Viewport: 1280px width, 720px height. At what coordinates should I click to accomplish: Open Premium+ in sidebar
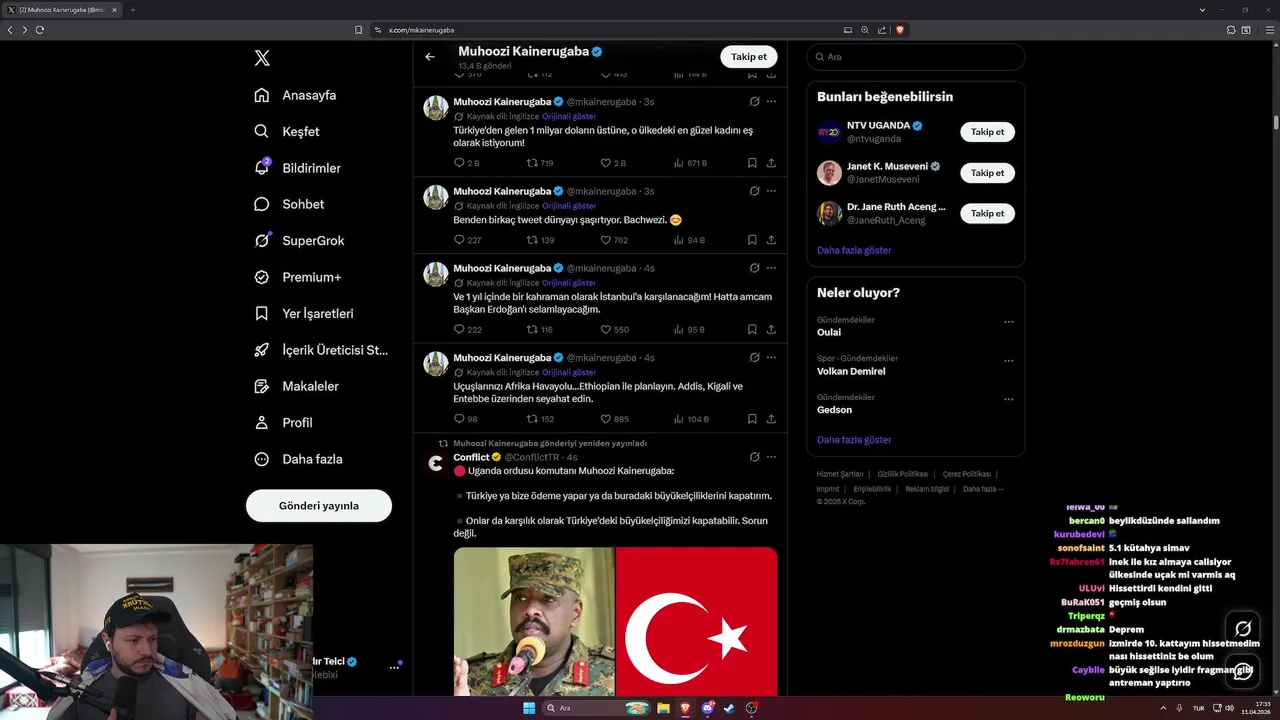click(x=297, y=277)
